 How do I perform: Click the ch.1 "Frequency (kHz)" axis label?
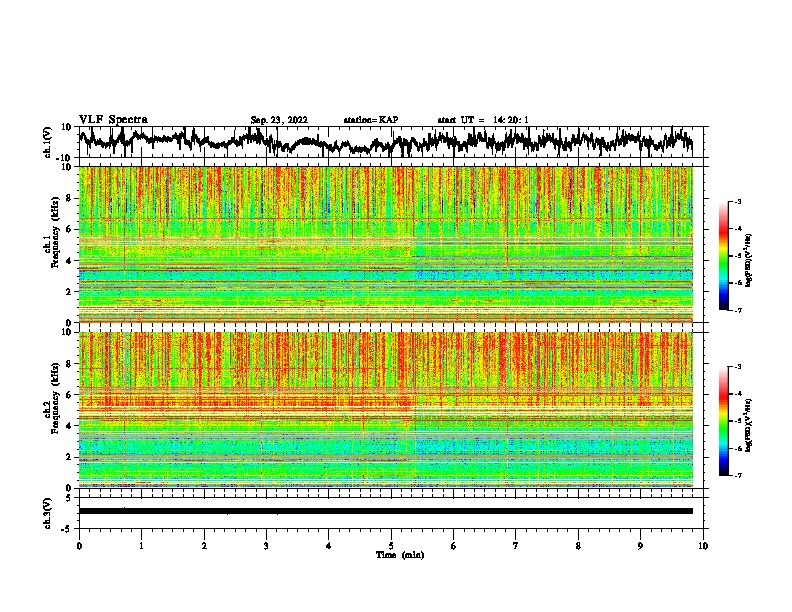click(x=55, y=233)
